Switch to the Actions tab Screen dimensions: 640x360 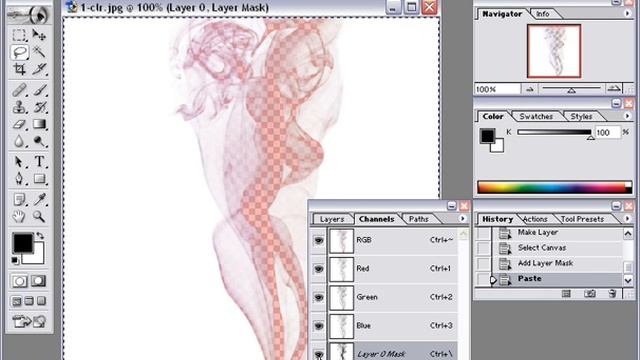(x=535, y=219)
